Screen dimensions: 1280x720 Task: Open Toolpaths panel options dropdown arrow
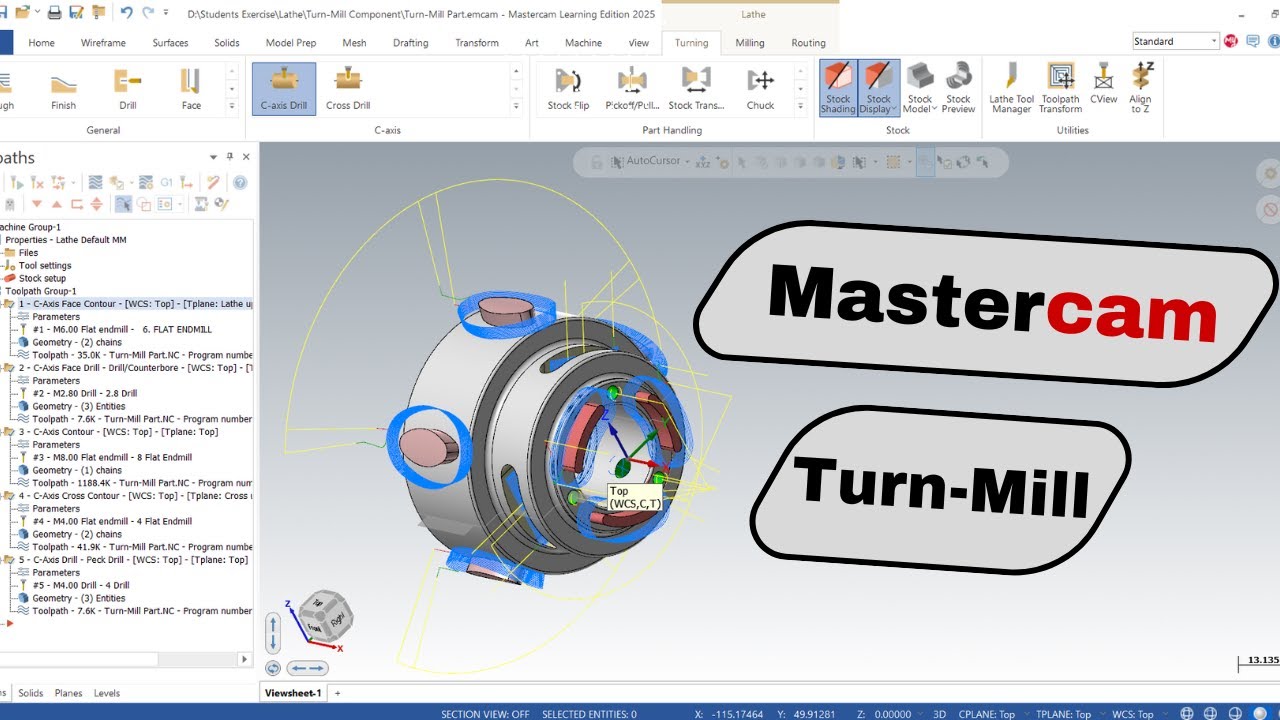click(213, 157)
